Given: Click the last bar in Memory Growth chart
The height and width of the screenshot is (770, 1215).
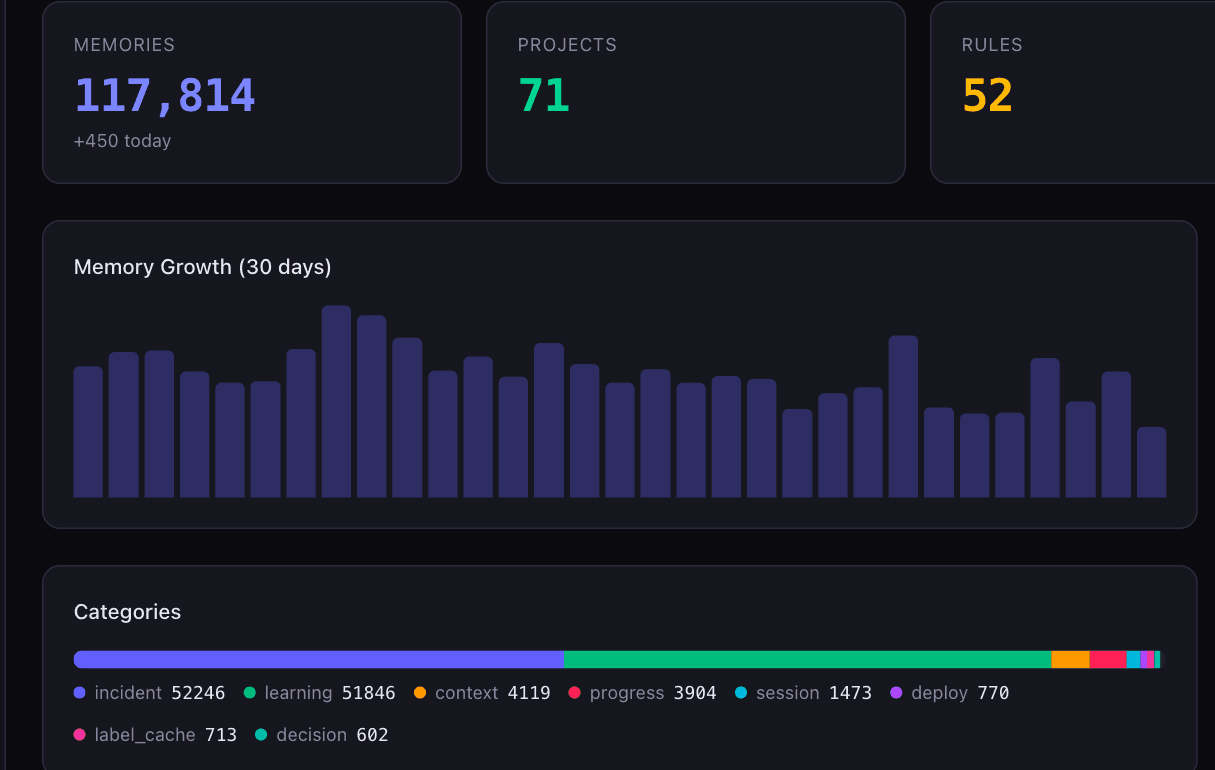Looking at the screenshot, I should tap(1152, 463).
